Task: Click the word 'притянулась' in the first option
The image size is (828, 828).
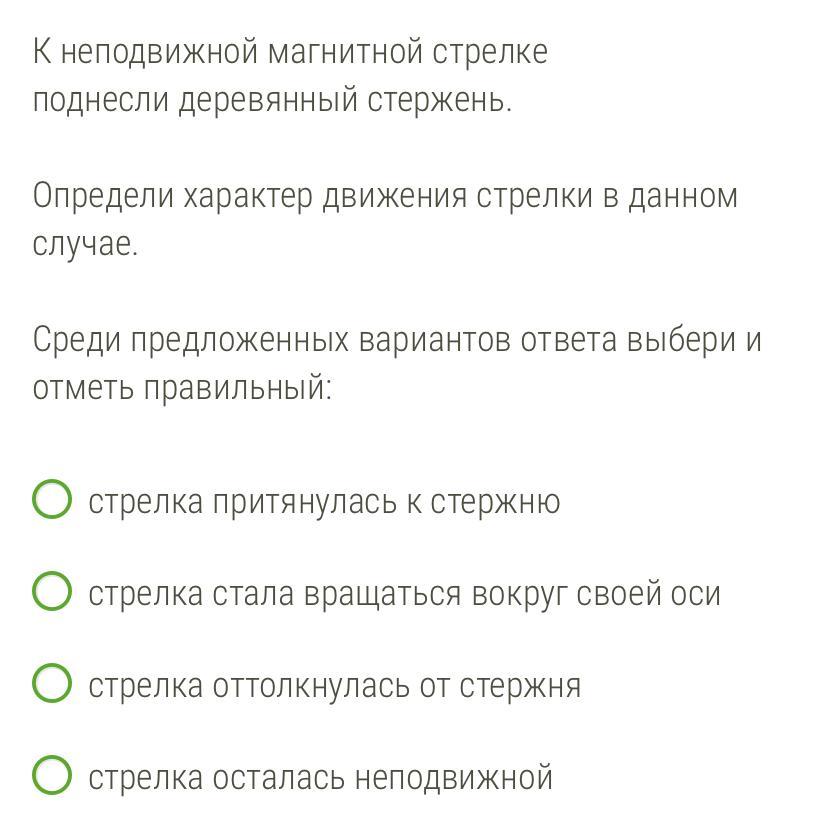Action: [305, 503]
